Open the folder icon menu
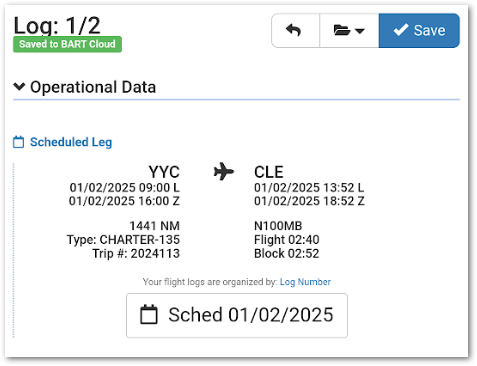This screenshot has height=366, width=477. [x=349, y=31]
